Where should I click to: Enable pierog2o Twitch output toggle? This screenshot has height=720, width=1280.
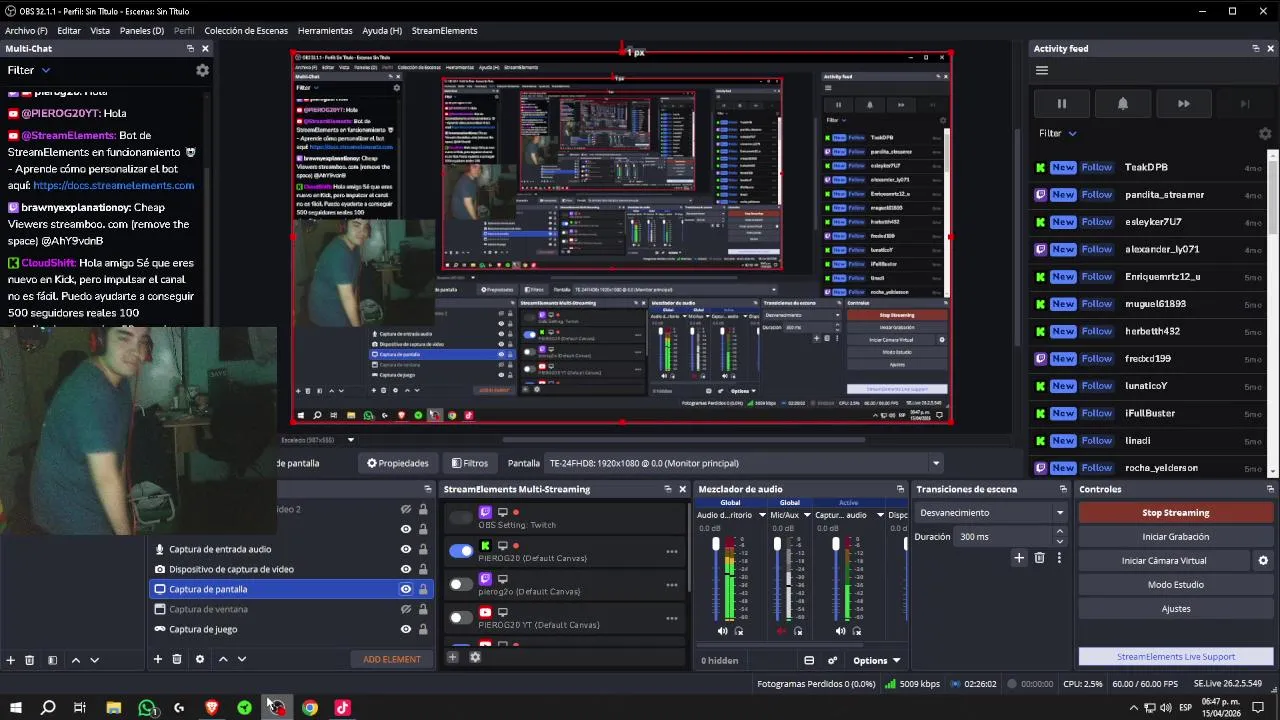pyautogui.click(x=461, y=584)
